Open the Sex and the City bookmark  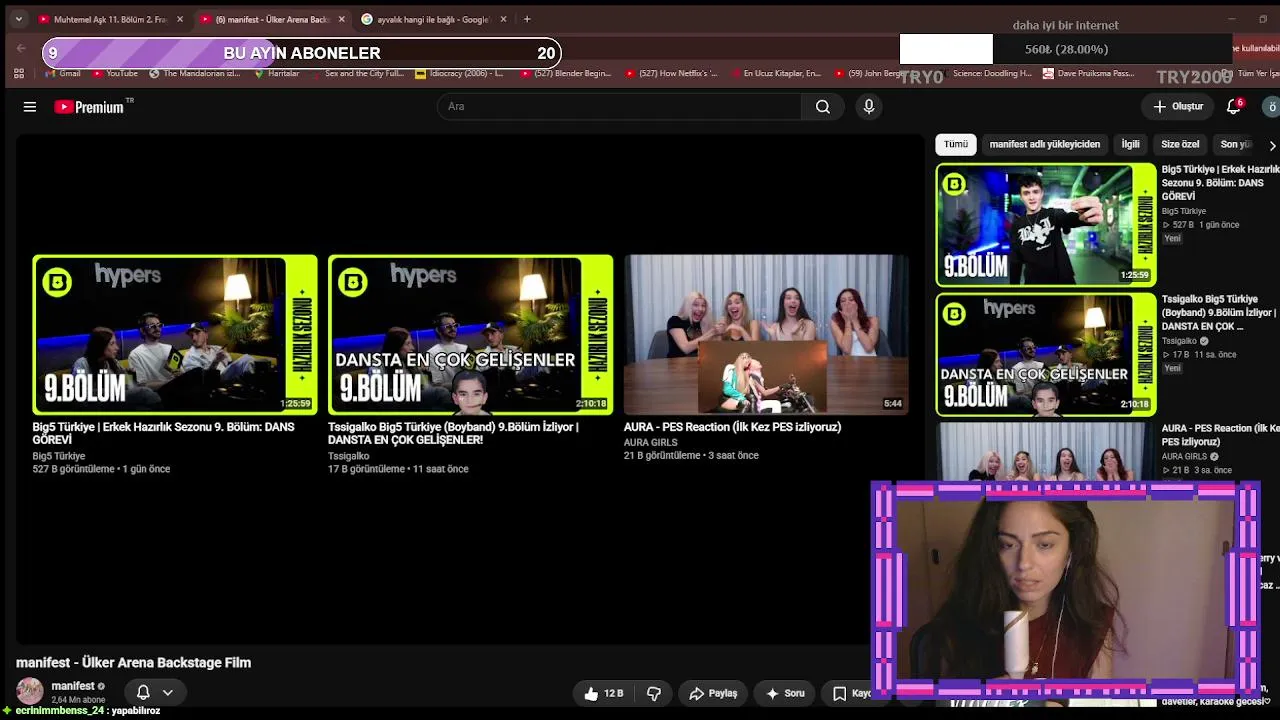coord(358,73)
